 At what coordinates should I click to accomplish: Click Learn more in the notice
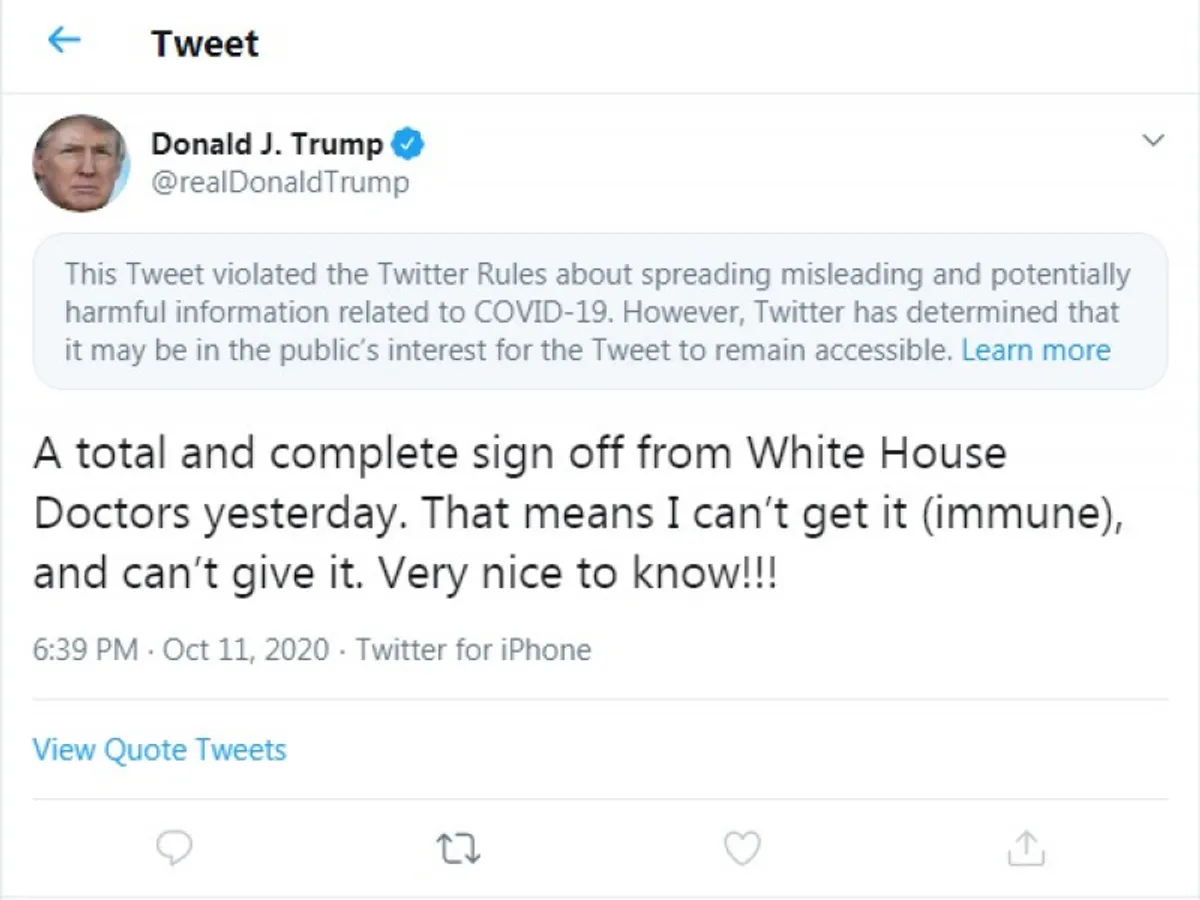point(1035,350)
